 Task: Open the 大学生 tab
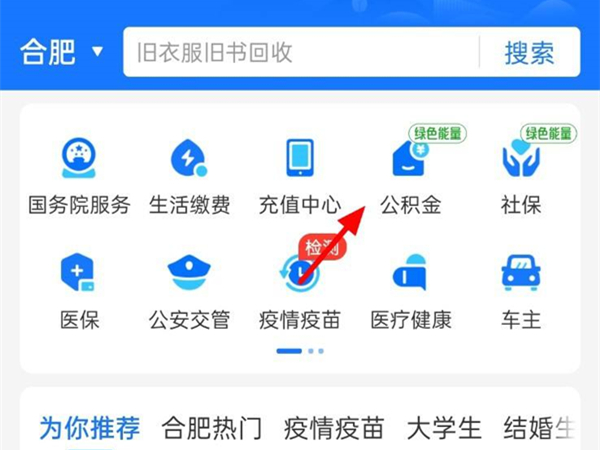pos(444,428)
